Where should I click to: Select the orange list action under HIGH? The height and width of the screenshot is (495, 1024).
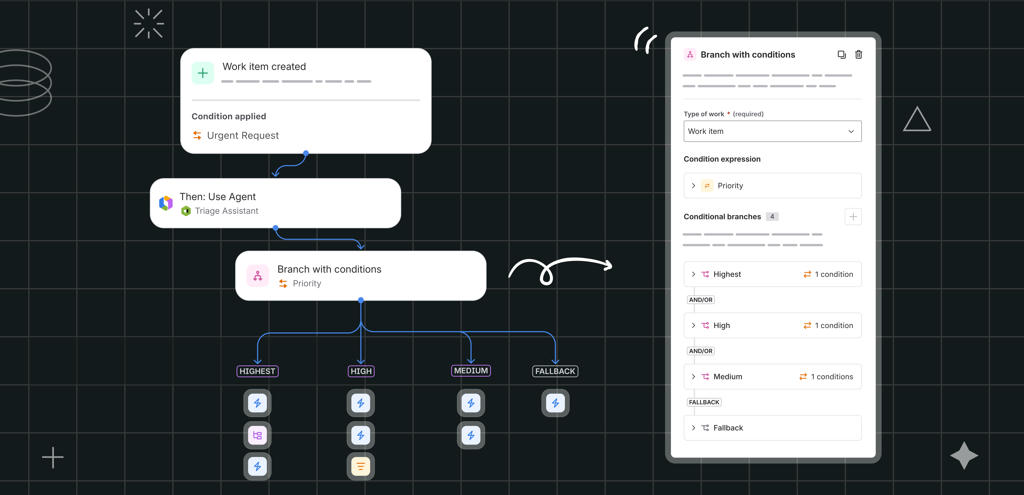pos(360,466)
